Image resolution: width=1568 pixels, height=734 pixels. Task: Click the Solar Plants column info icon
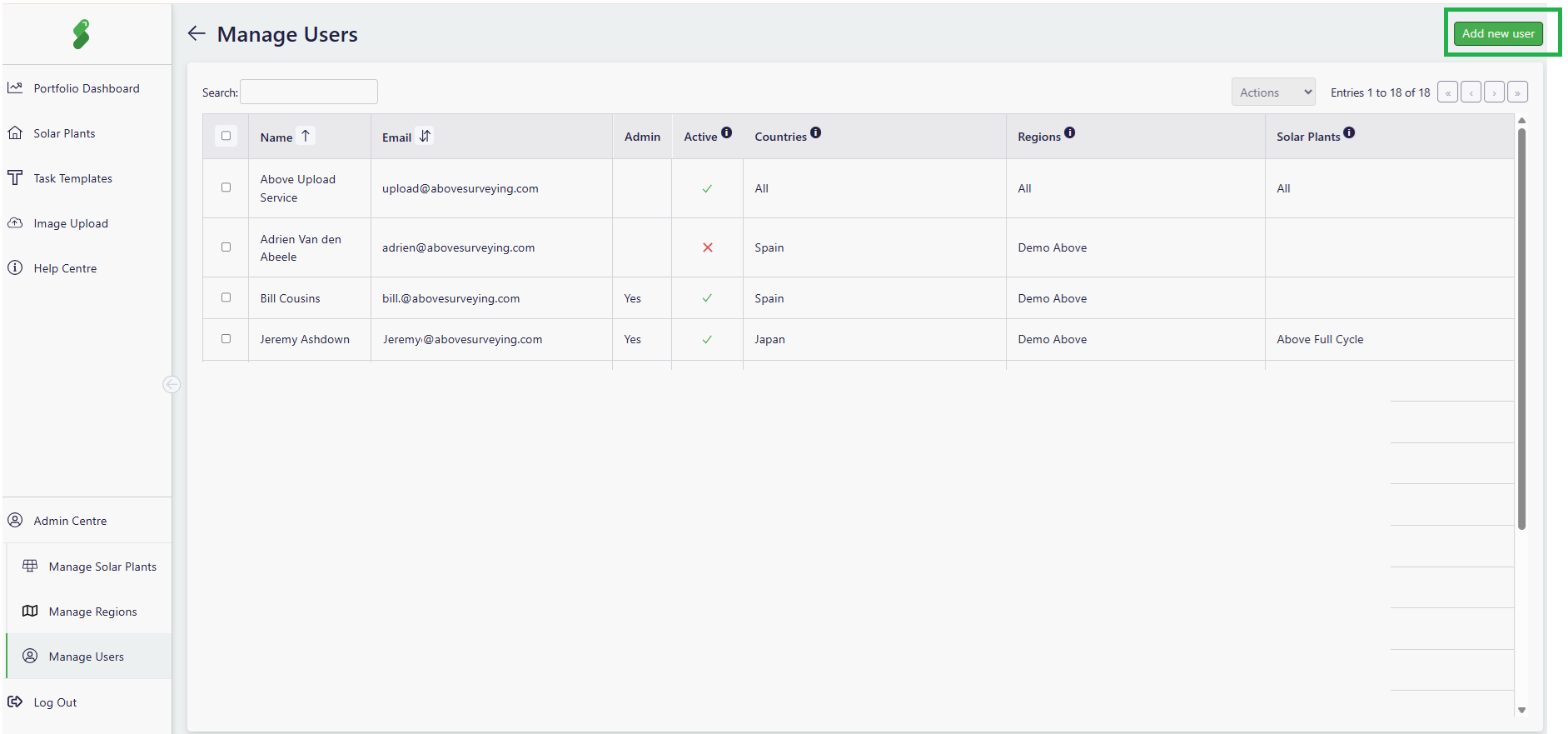1349,132
